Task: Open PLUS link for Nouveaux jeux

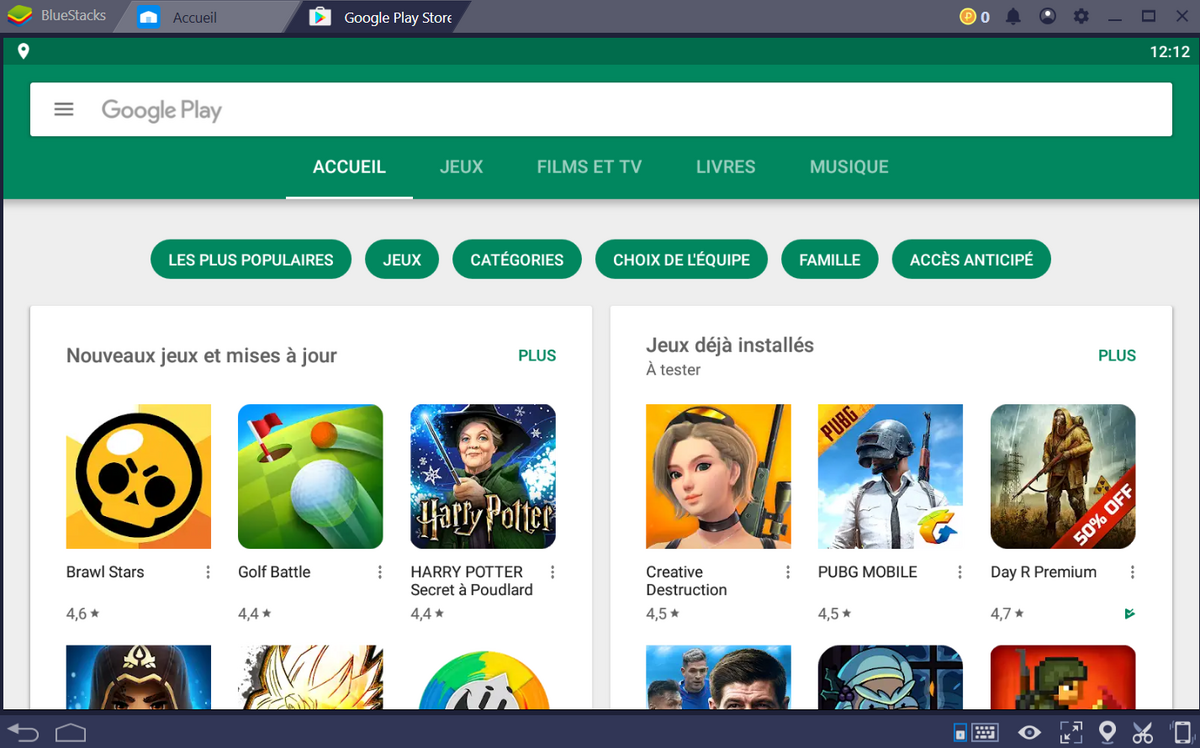Action: point(537,355)
